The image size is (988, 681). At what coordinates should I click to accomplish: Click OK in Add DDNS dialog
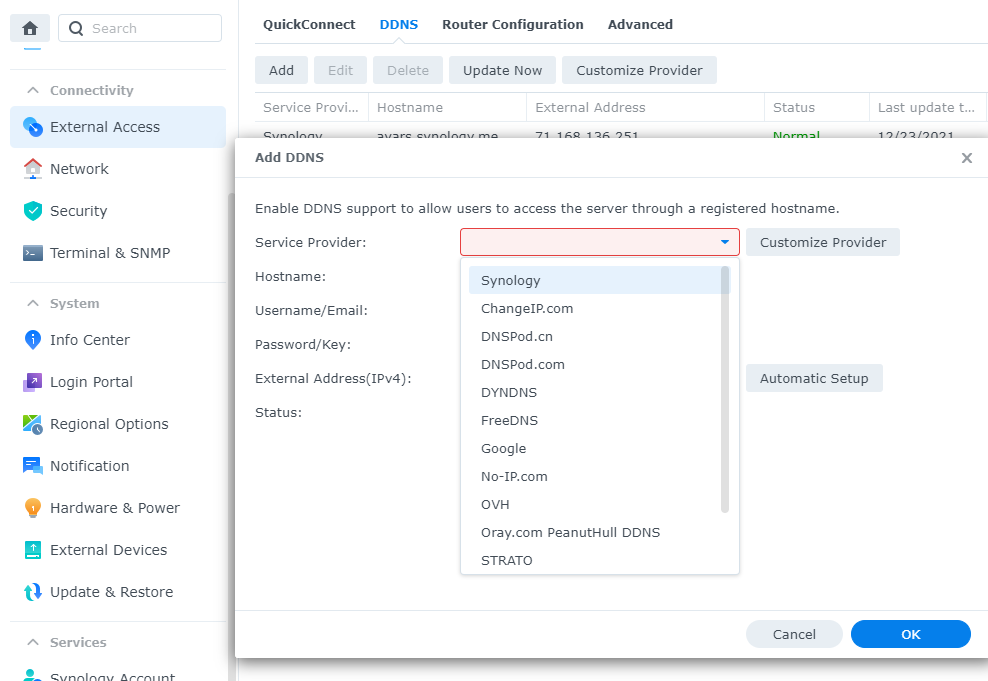point(910,634)
